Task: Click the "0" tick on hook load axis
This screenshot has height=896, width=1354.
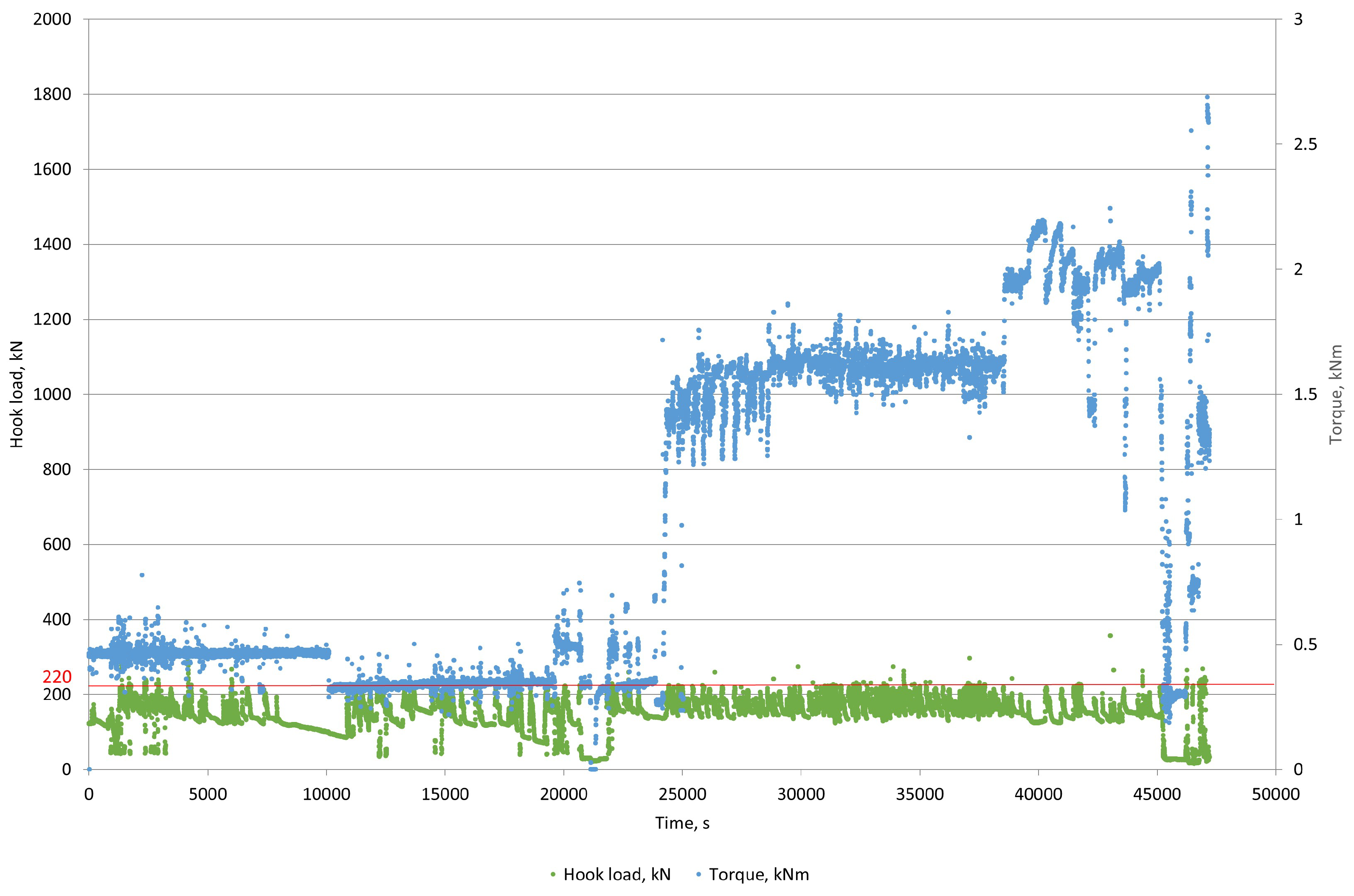Action: (67, 769)
